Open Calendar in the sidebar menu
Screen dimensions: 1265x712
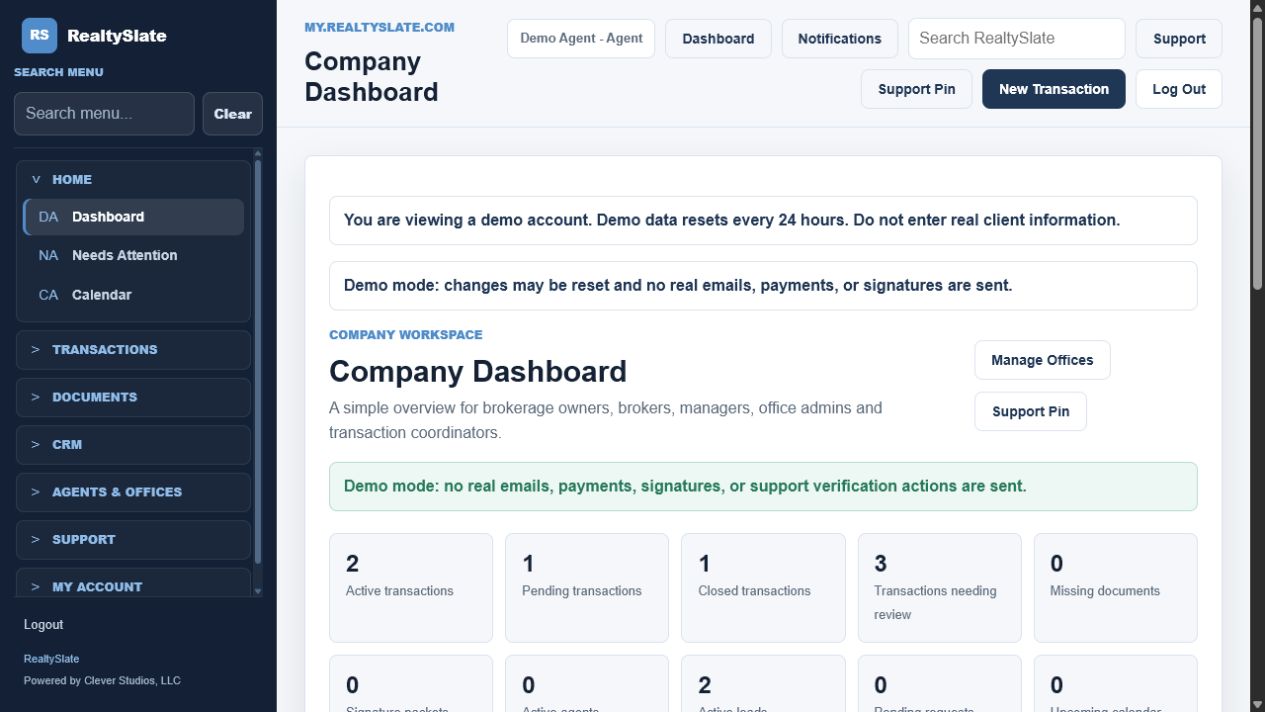pyautogui.click(x=133, y=295)
